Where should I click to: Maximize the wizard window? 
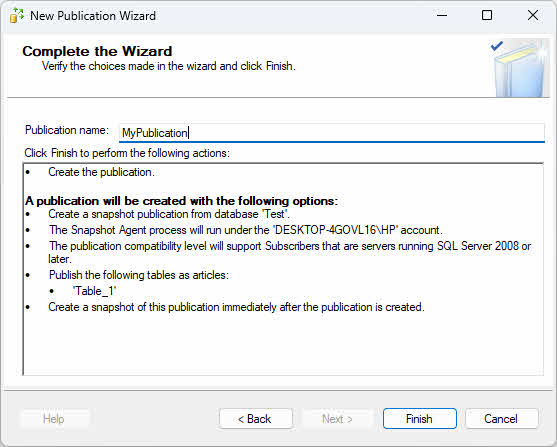coord(487,15)
